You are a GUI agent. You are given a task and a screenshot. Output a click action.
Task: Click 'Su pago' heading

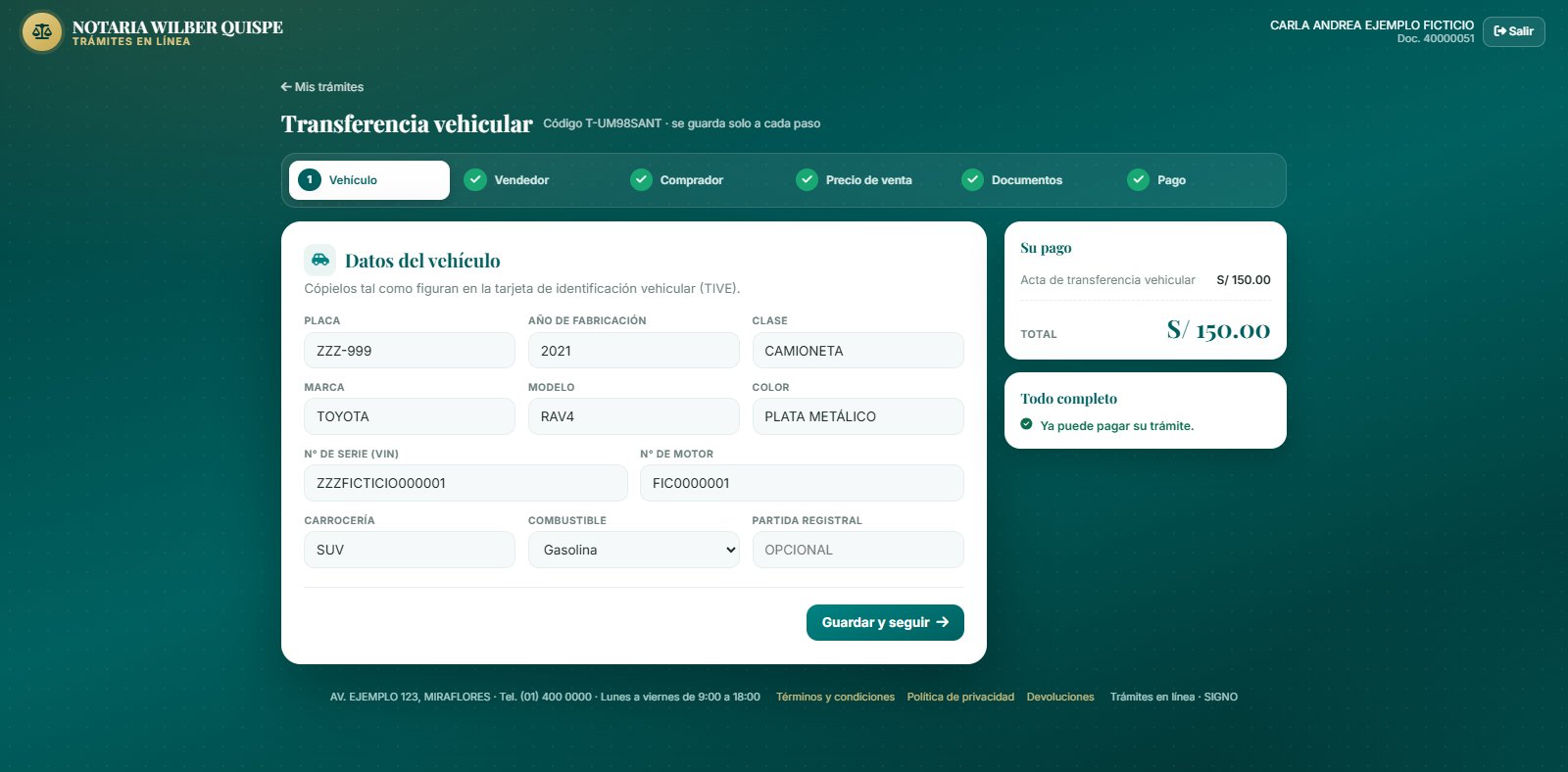click(1046, 248)
